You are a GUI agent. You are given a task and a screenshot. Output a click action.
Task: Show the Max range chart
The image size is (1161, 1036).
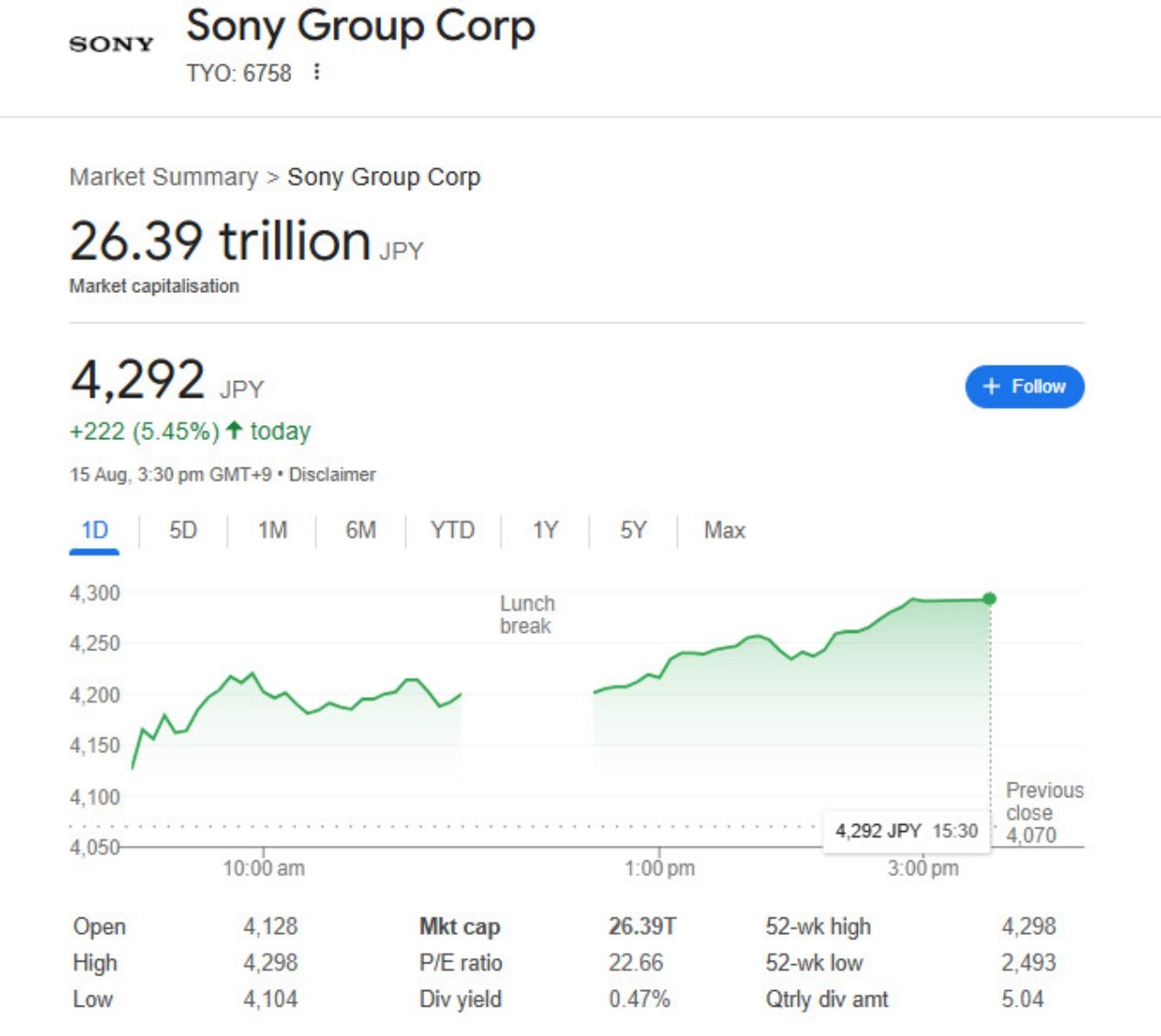pyautogui.click(x=725, y=531)
